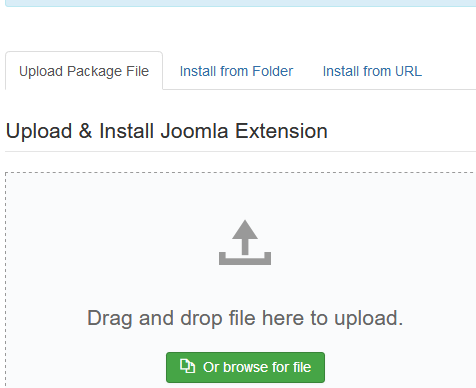Image resolution: width=476 pixels, height=388 pixels.
Task: Click the upload arrow icon in drop zone
Action: [x=245, y=242]
